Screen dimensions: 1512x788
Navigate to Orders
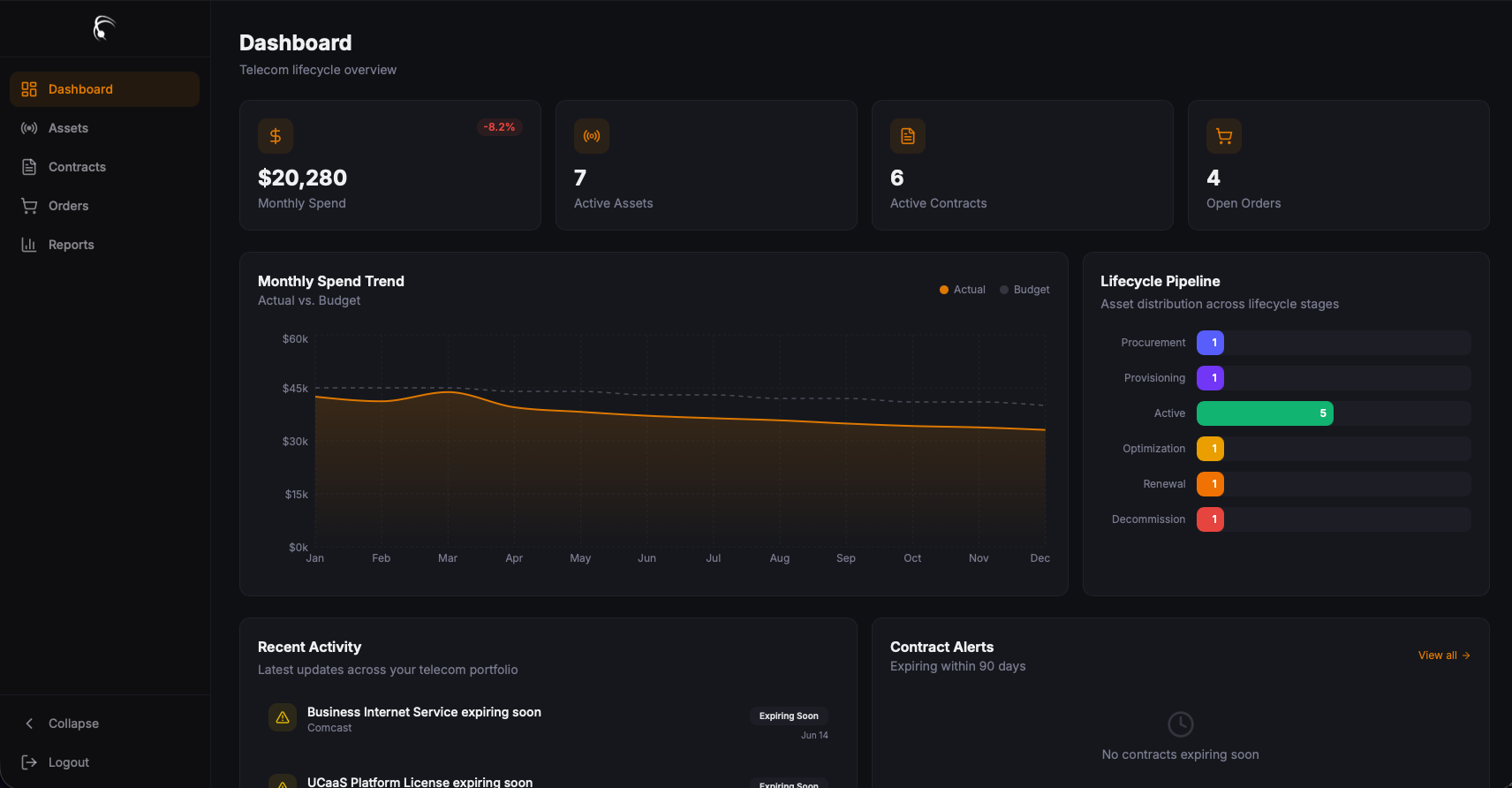tap(104, 206)
